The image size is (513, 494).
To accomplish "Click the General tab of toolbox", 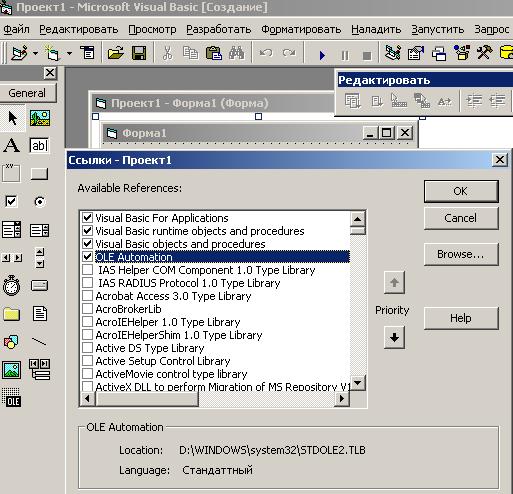I will (28, 93).
